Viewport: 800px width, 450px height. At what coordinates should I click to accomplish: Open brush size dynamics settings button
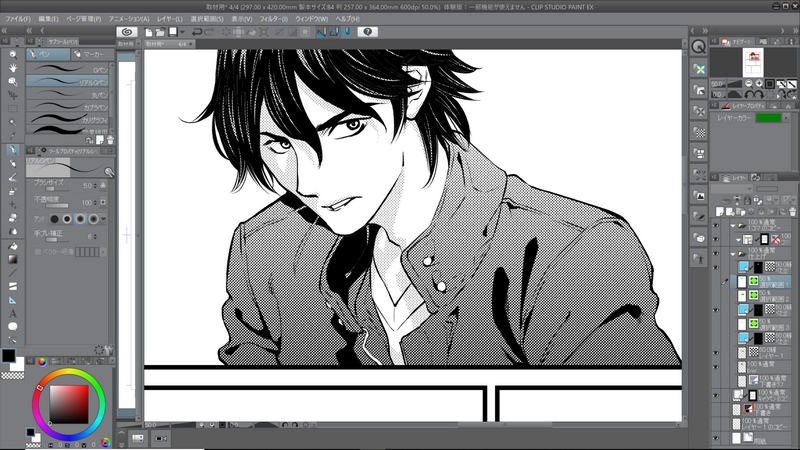(x=103, y=186)
